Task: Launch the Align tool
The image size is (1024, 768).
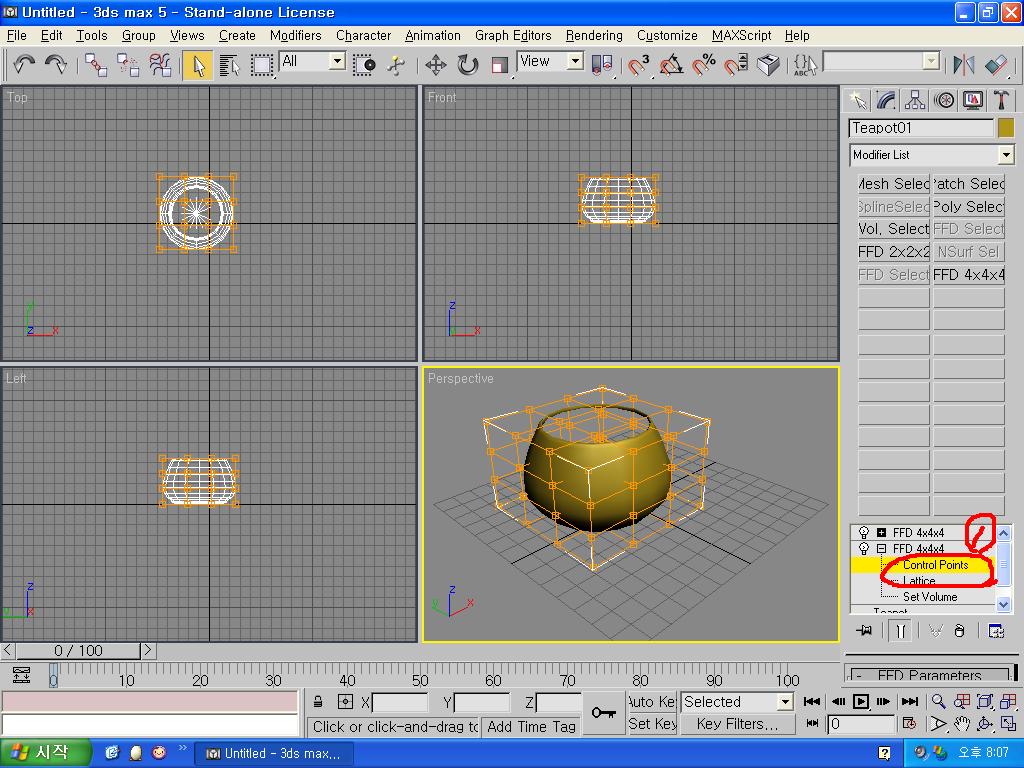Action: [996, 65]
